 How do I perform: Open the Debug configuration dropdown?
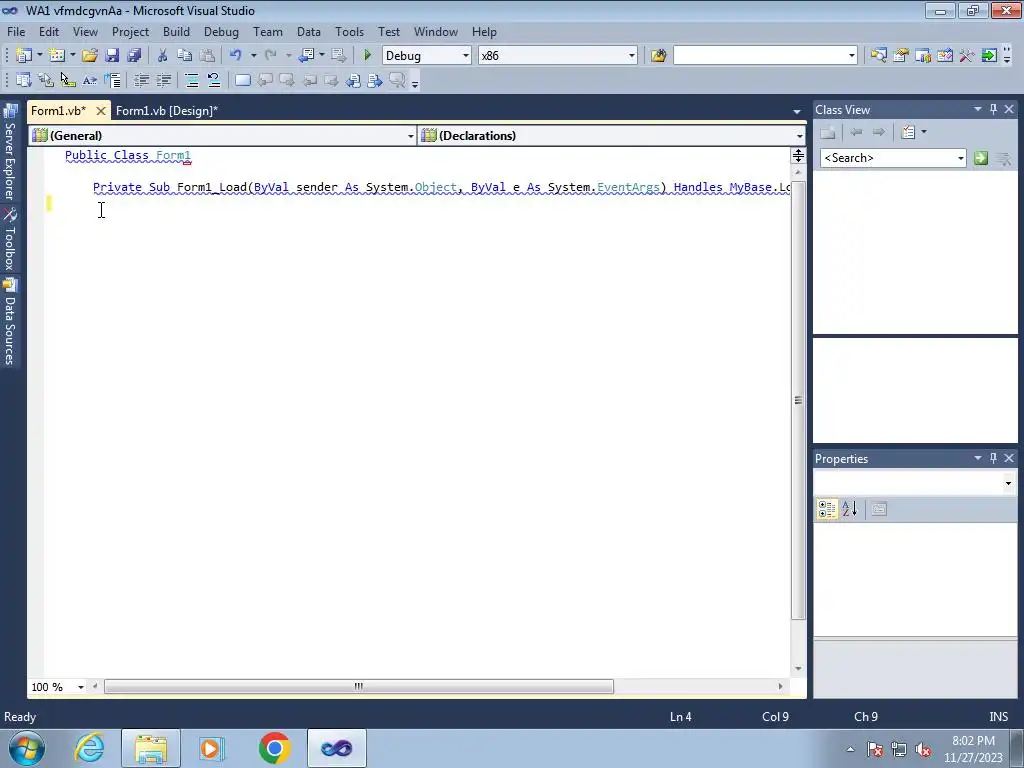[x=466, y=56]
